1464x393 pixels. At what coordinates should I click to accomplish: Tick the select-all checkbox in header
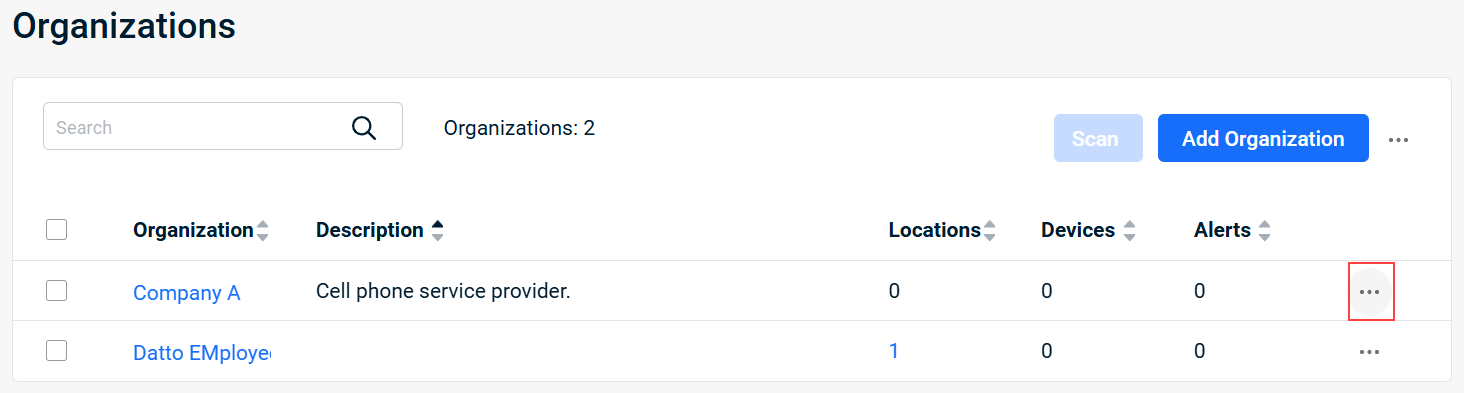coord(57,230)
